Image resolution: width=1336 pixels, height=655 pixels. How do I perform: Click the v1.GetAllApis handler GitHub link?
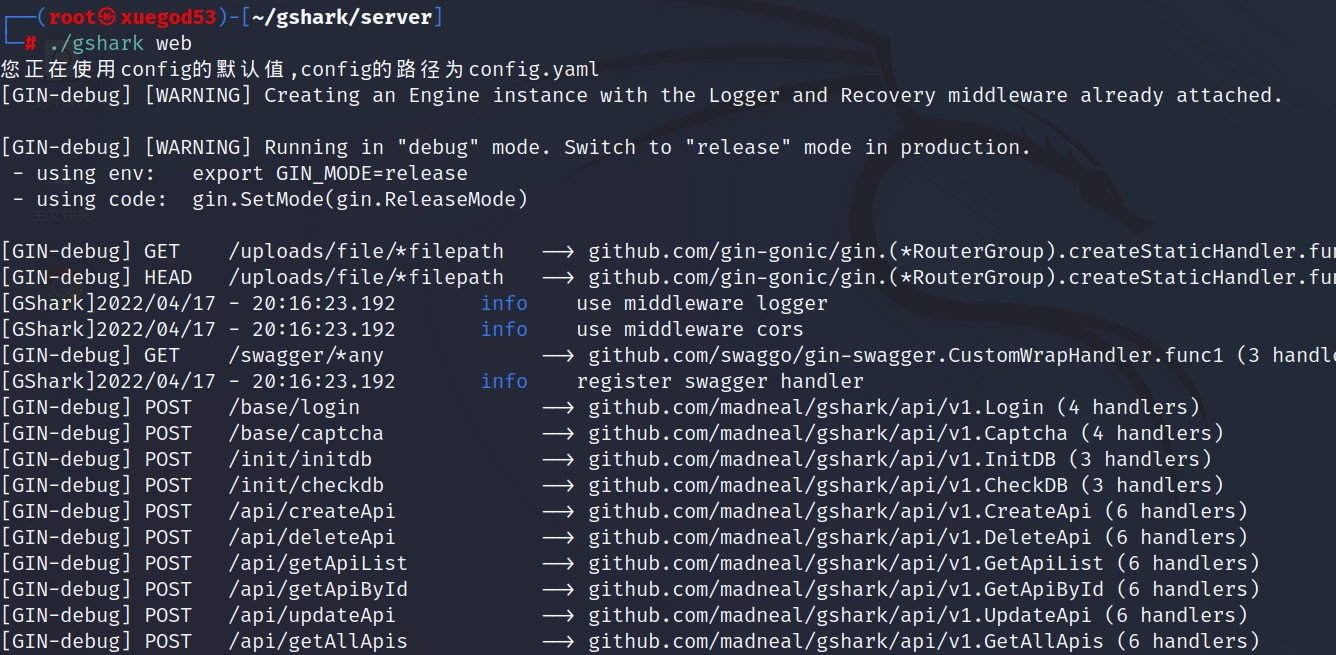click(846, 641)
